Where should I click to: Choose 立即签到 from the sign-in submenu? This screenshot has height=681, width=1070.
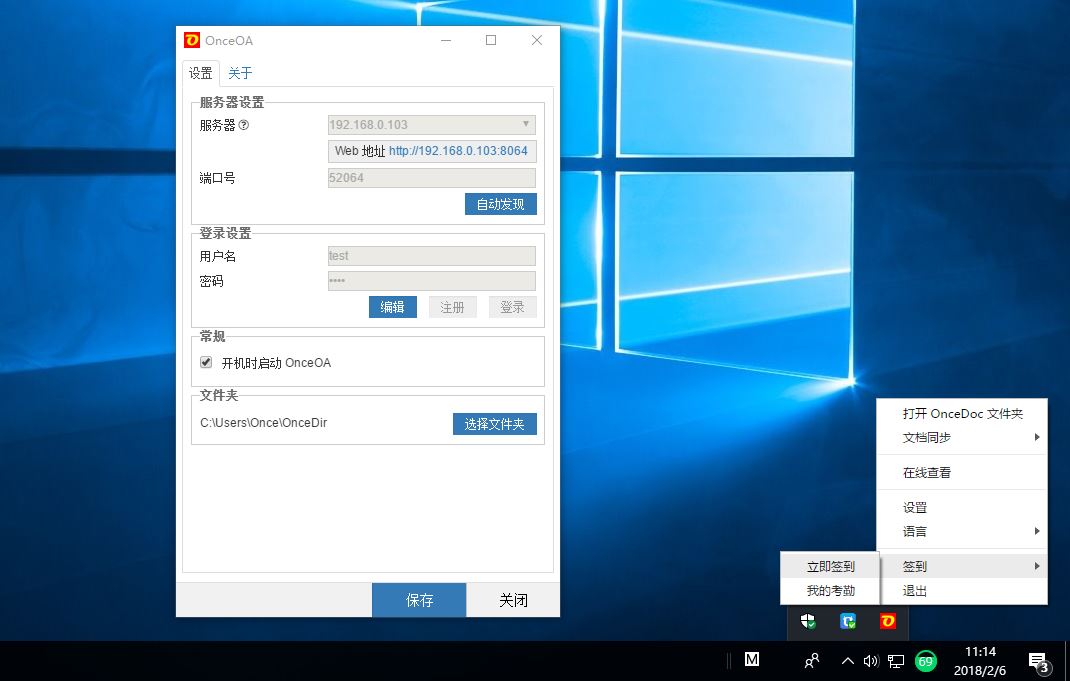[x=830, y=565]
